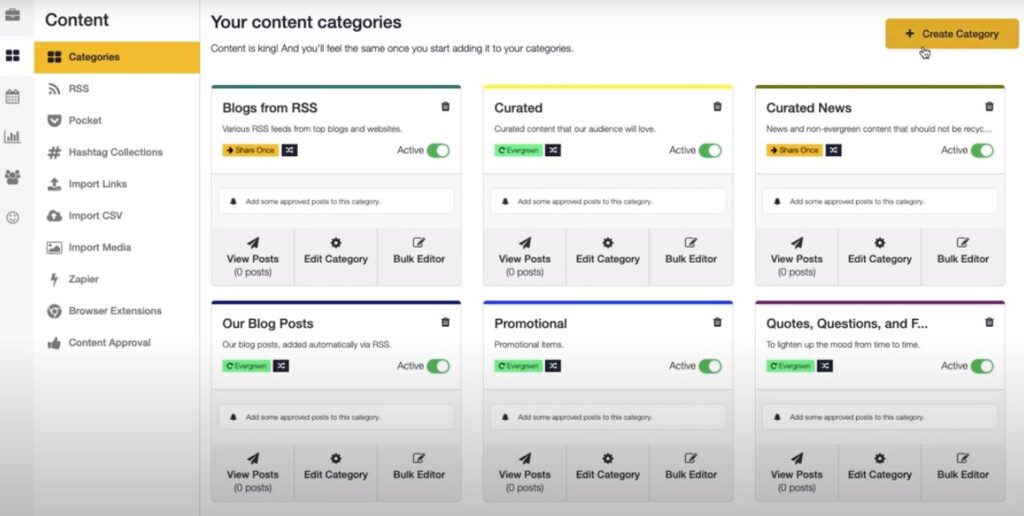Delete the Blogs from RSS category

click(x=445, y=107)
